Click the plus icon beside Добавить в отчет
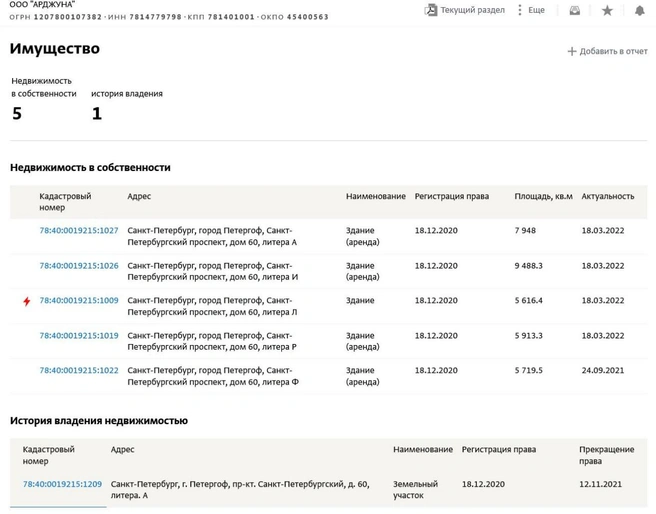The image size is (656, 514). (571, 51)
